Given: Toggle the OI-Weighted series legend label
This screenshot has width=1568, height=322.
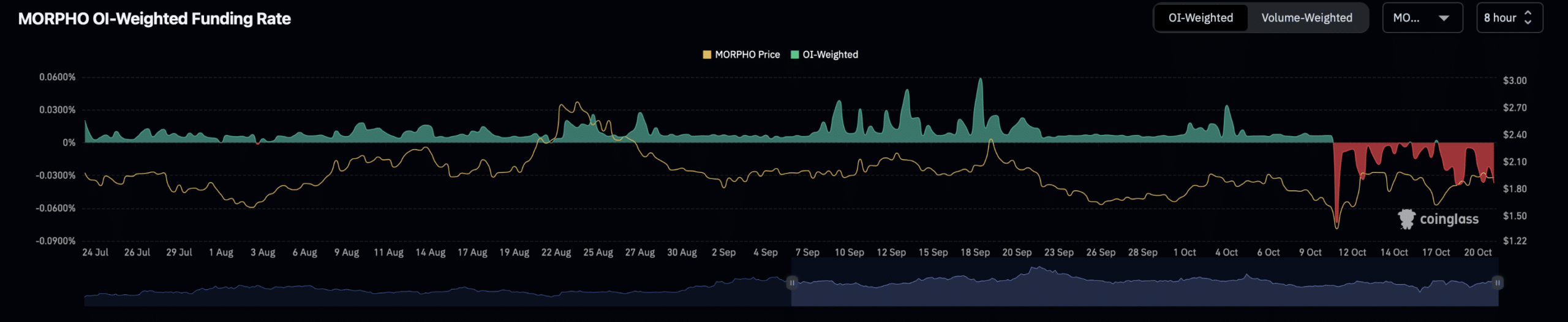Looking at the screenshot, I should [x=830, y=55].
